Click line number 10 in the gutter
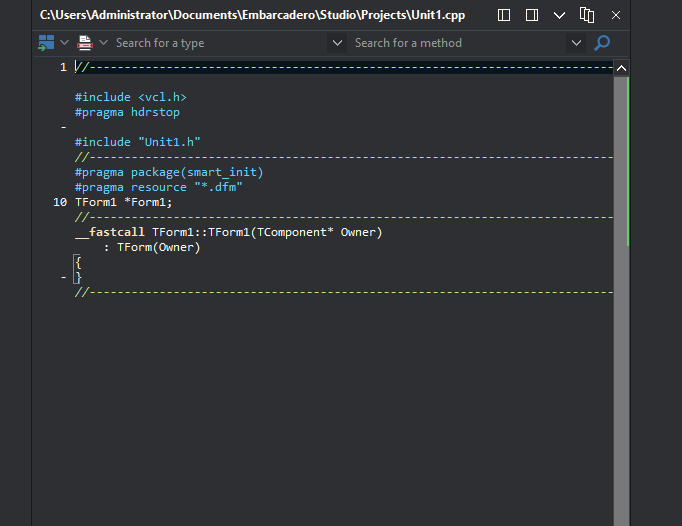Viewport: 682px width, 526px height. coord(60,202)
